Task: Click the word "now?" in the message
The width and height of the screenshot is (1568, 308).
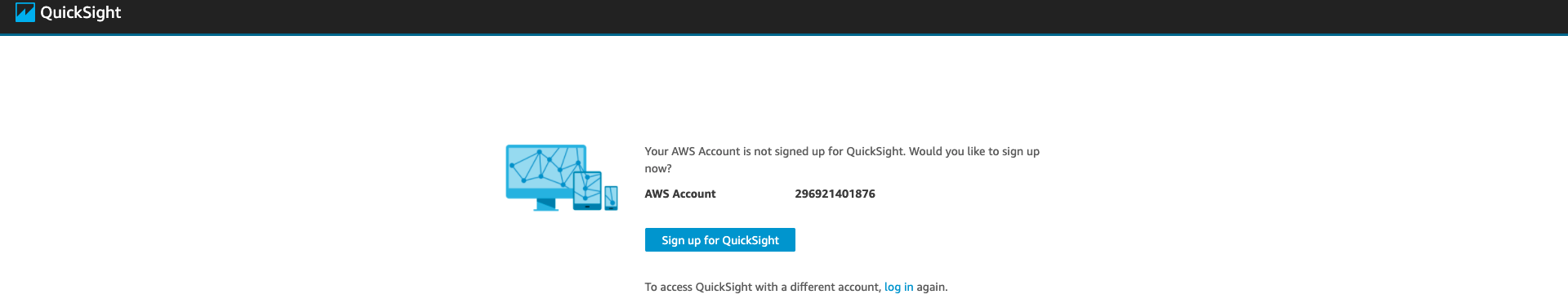Action: click(x=658, y=168)
